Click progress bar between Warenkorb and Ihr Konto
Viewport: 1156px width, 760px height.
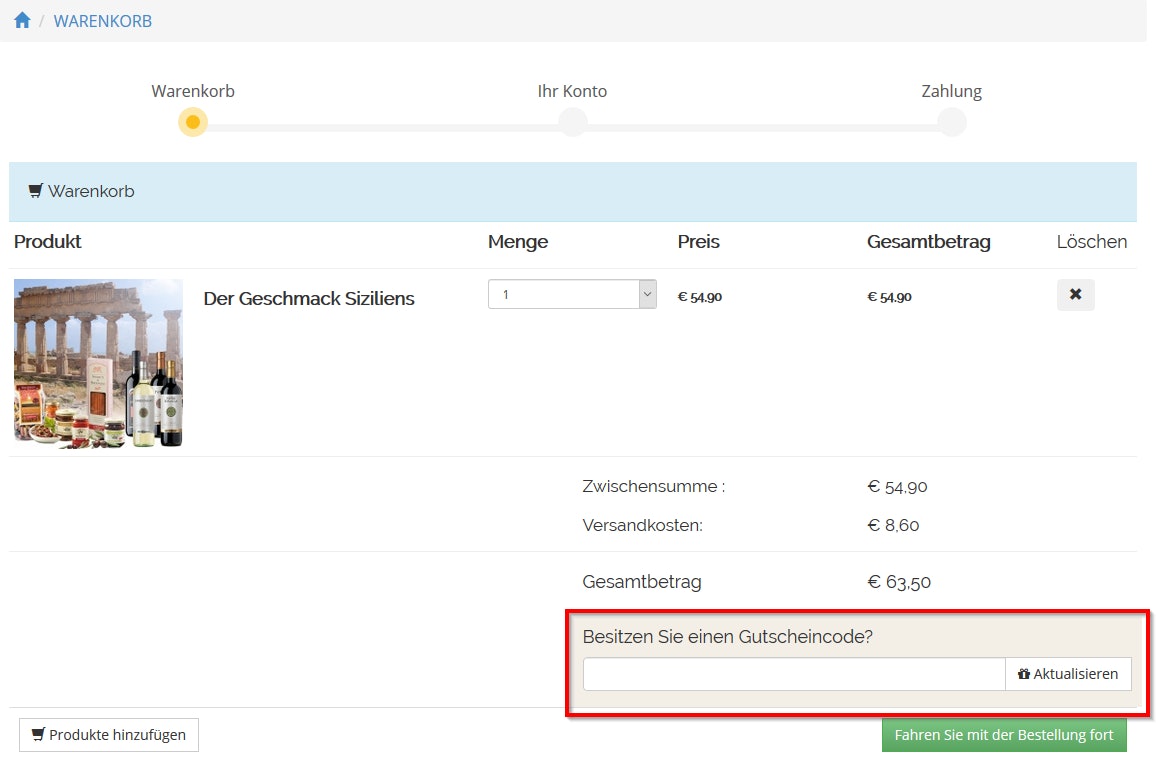[x=382, y=128]
